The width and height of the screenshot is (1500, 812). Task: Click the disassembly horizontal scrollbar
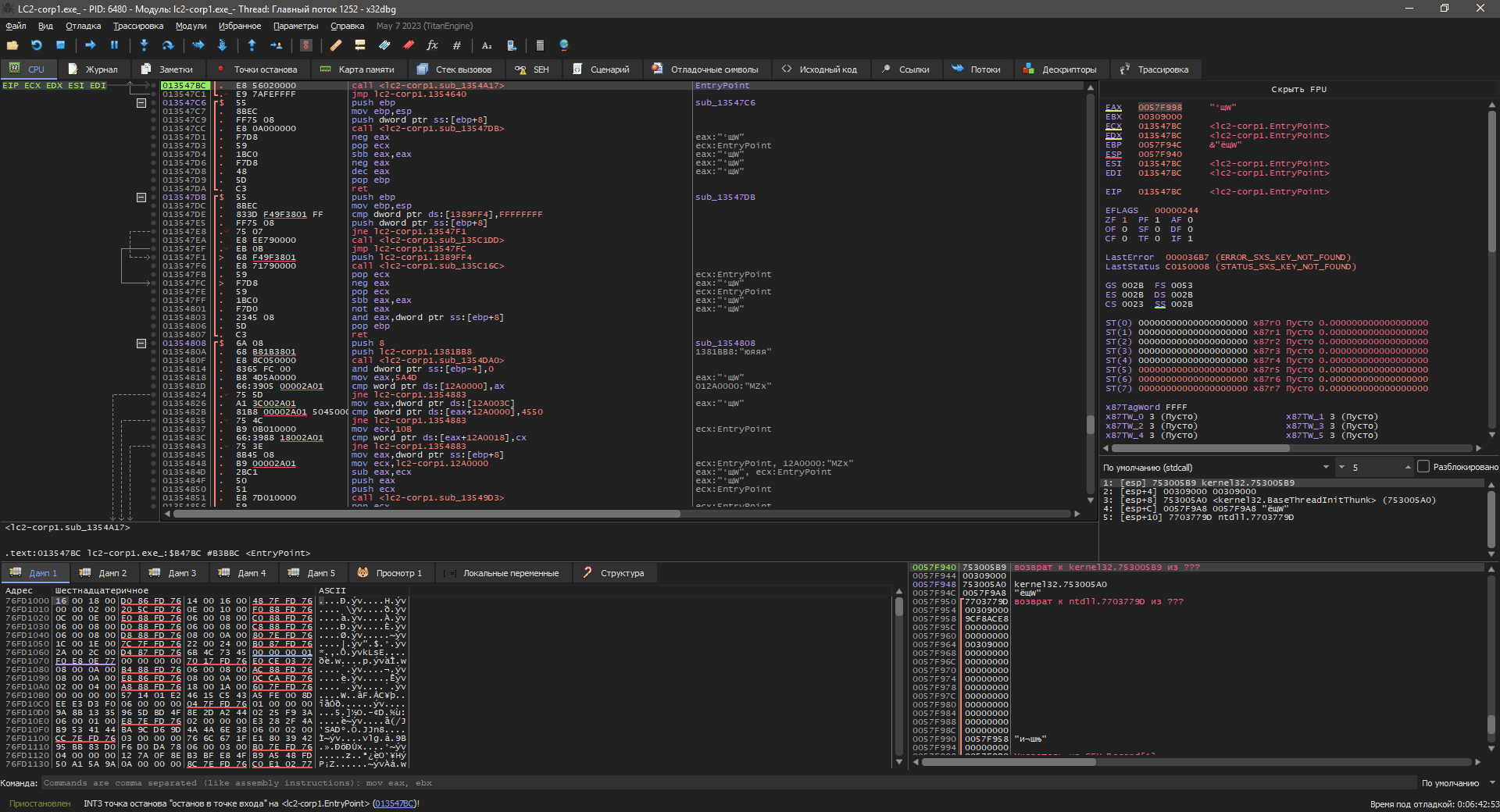click(426, 514)
